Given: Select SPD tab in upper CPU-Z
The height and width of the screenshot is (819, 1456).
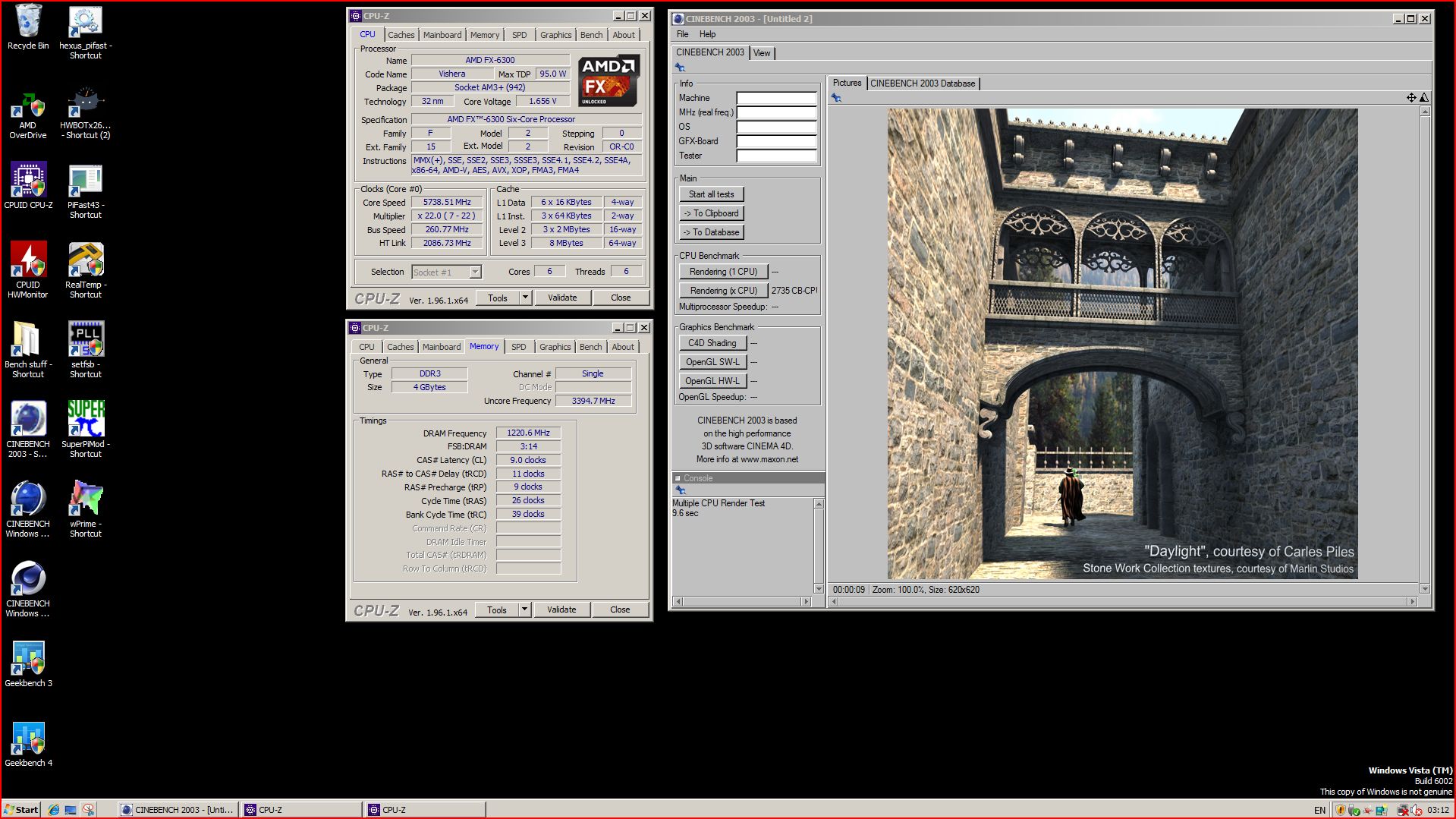Looking at the screenshot, I should coord(519,35).
